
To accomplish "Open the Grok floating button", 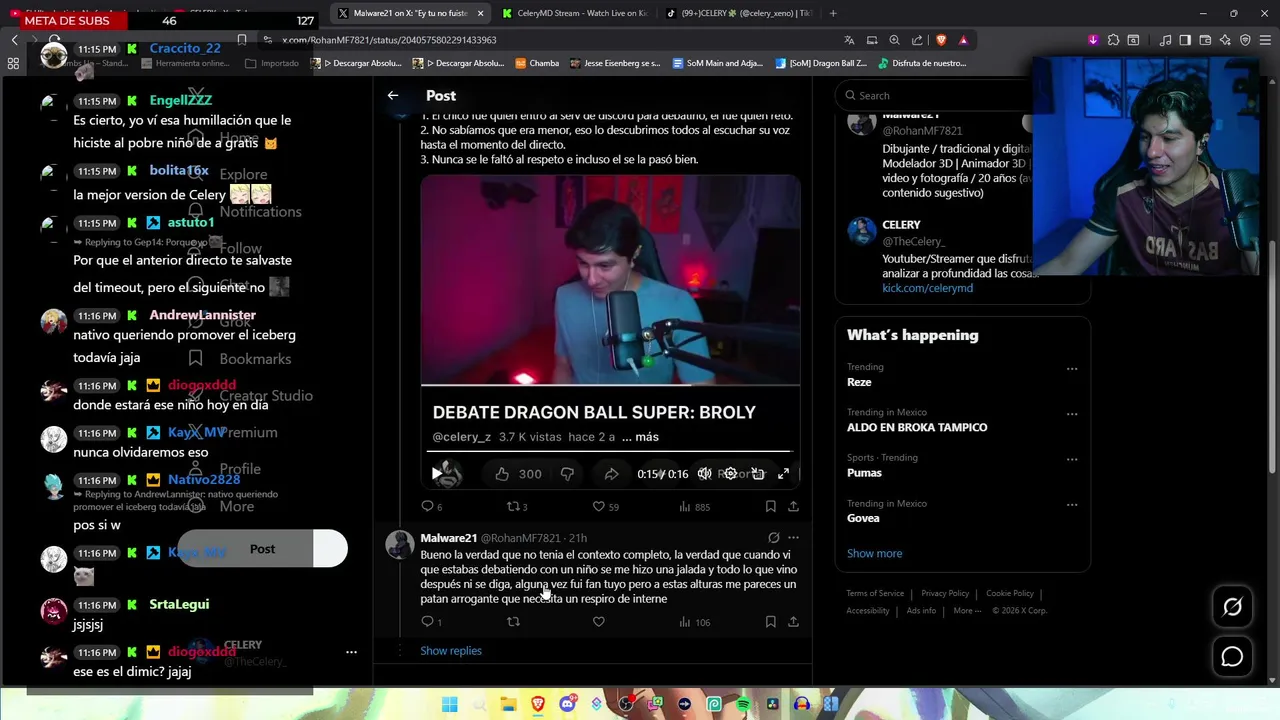I will click(1232, 607).
